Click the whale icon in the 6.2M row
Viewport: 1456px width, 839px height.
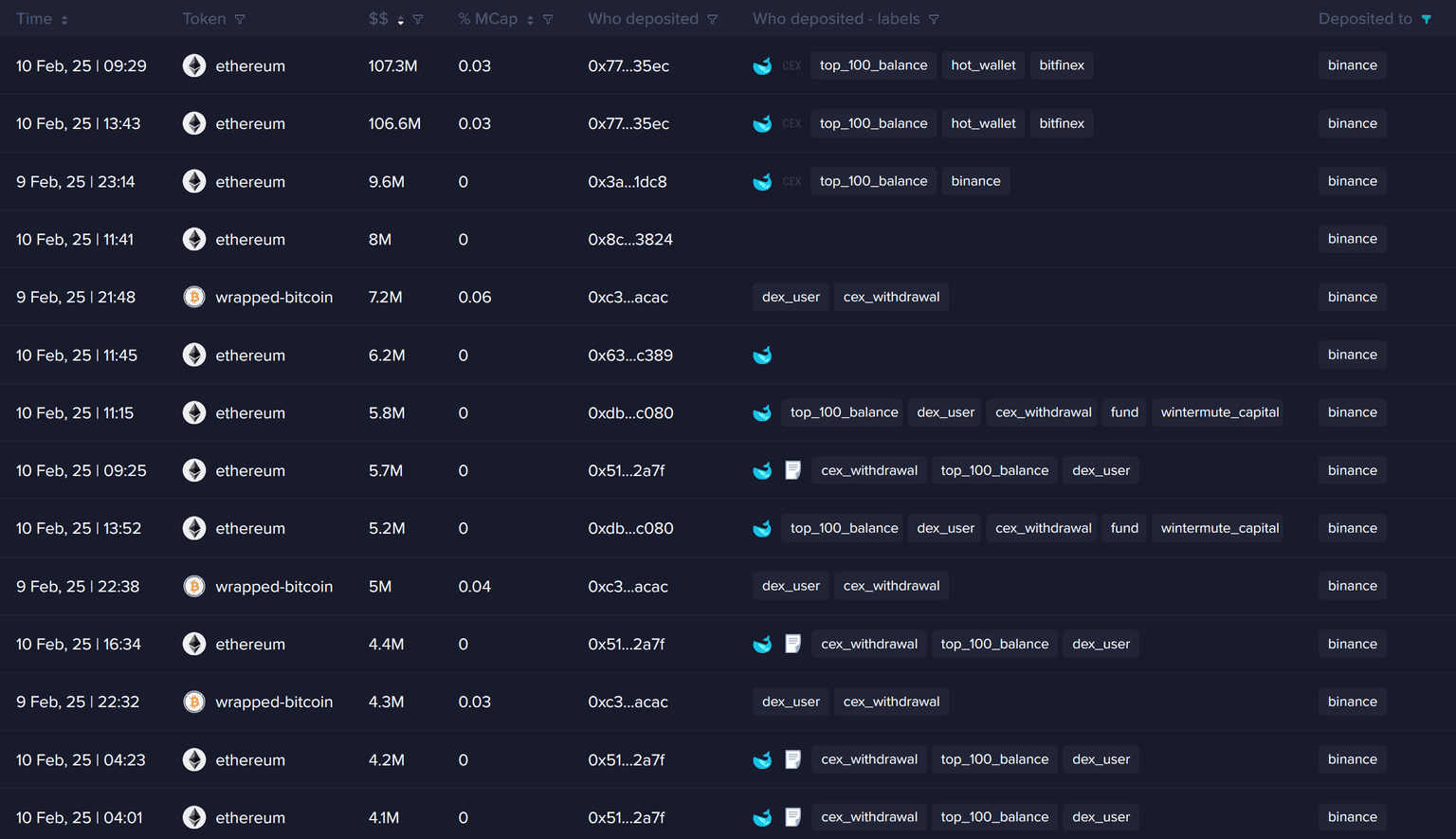(762, 356)
